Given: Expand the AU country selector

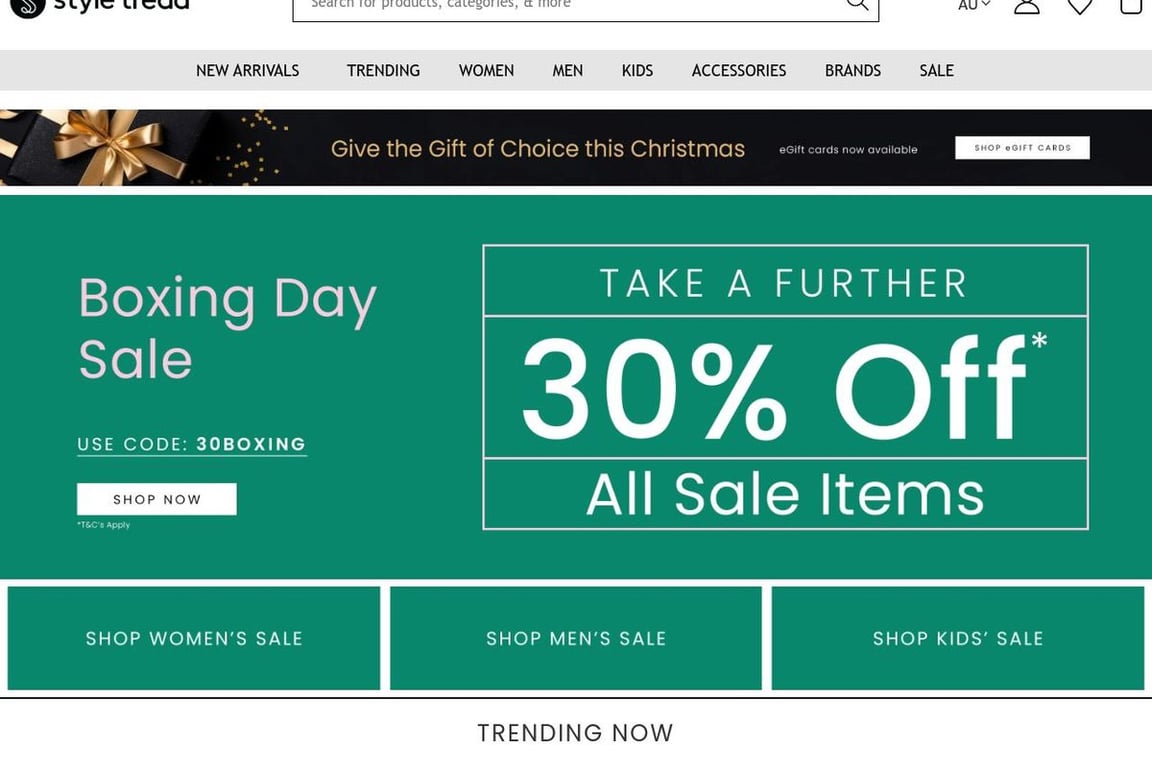Looking at the screenshot, I should tap(973, 5).
